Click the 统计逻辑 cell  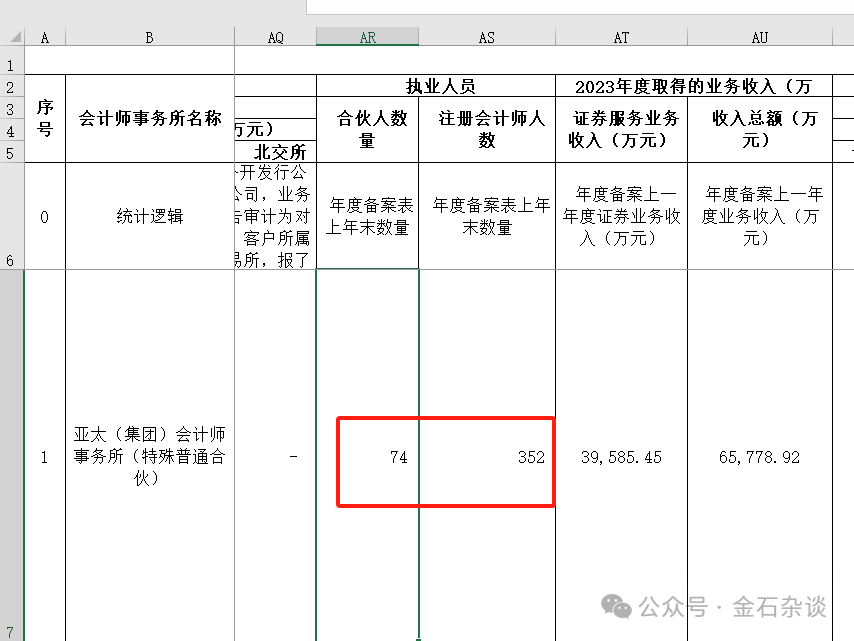pyautogui.click(x=150, y=216)
